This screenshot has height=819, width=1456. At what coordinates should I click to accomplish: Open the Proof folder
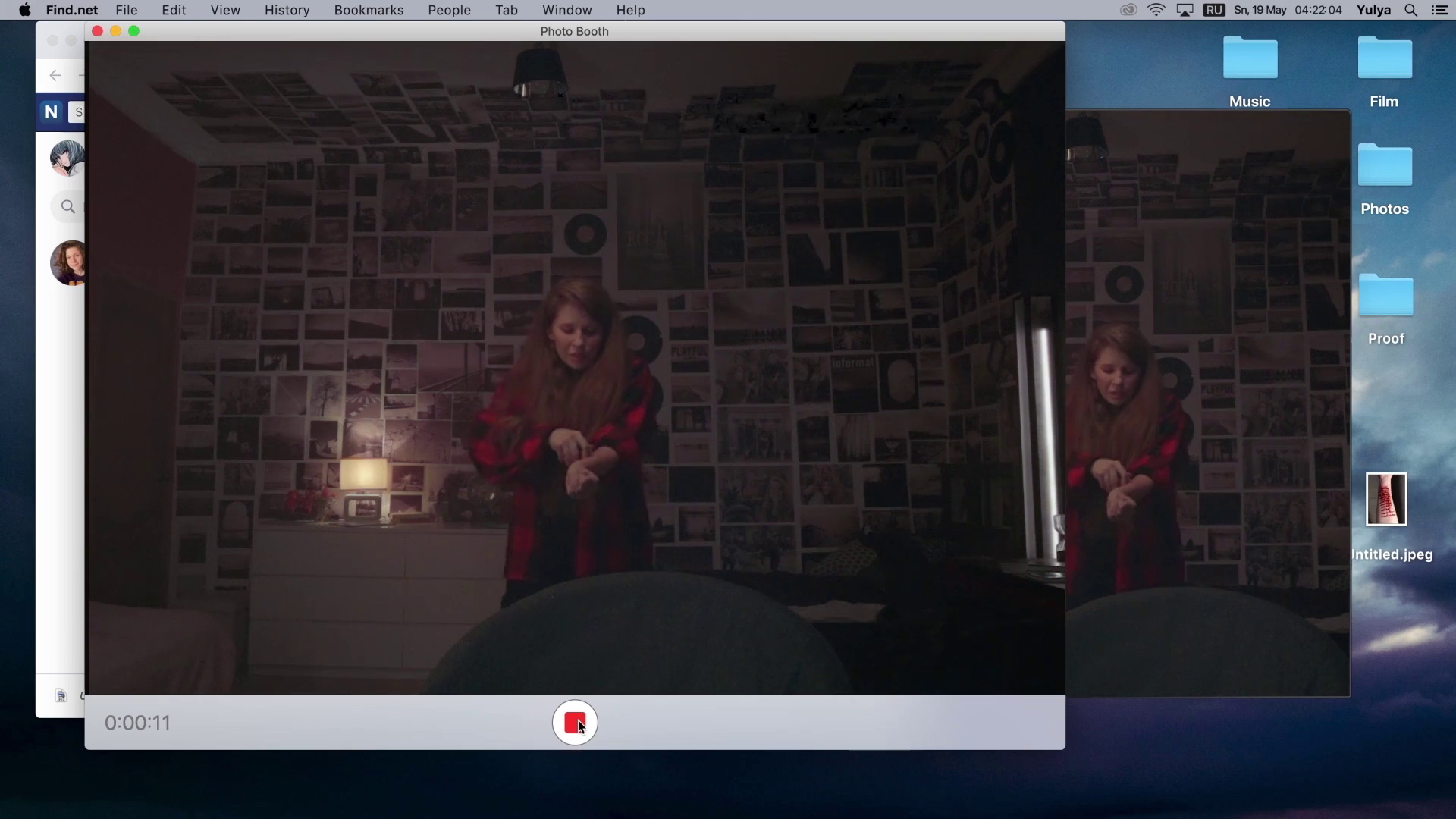(1385, 297)
